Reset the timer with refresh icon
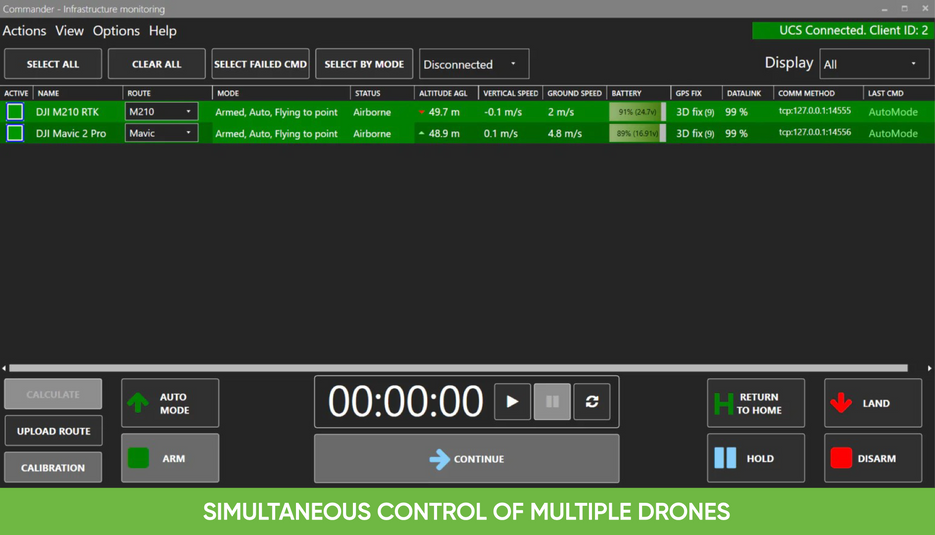Screen dimensions: 935x535 (x=592, y=402)
